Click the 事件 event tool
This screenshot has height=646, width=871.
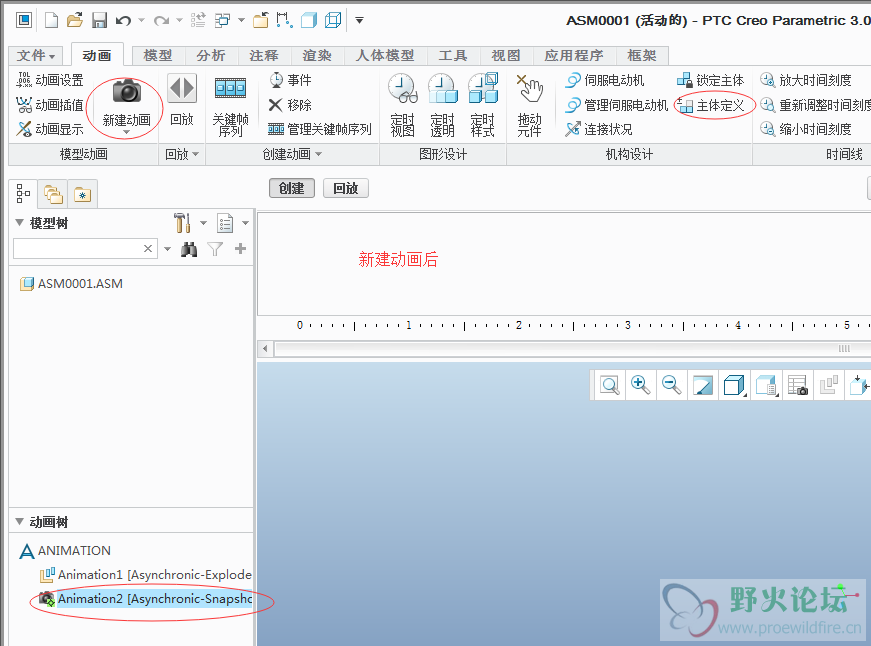click(291, 80)
